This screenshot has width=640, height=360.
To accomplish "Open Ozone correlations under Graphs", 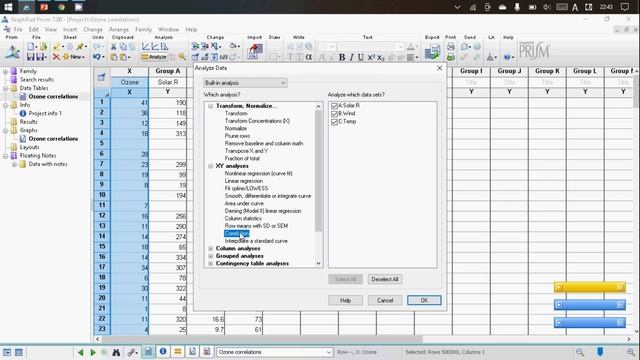I will point(53,139).
